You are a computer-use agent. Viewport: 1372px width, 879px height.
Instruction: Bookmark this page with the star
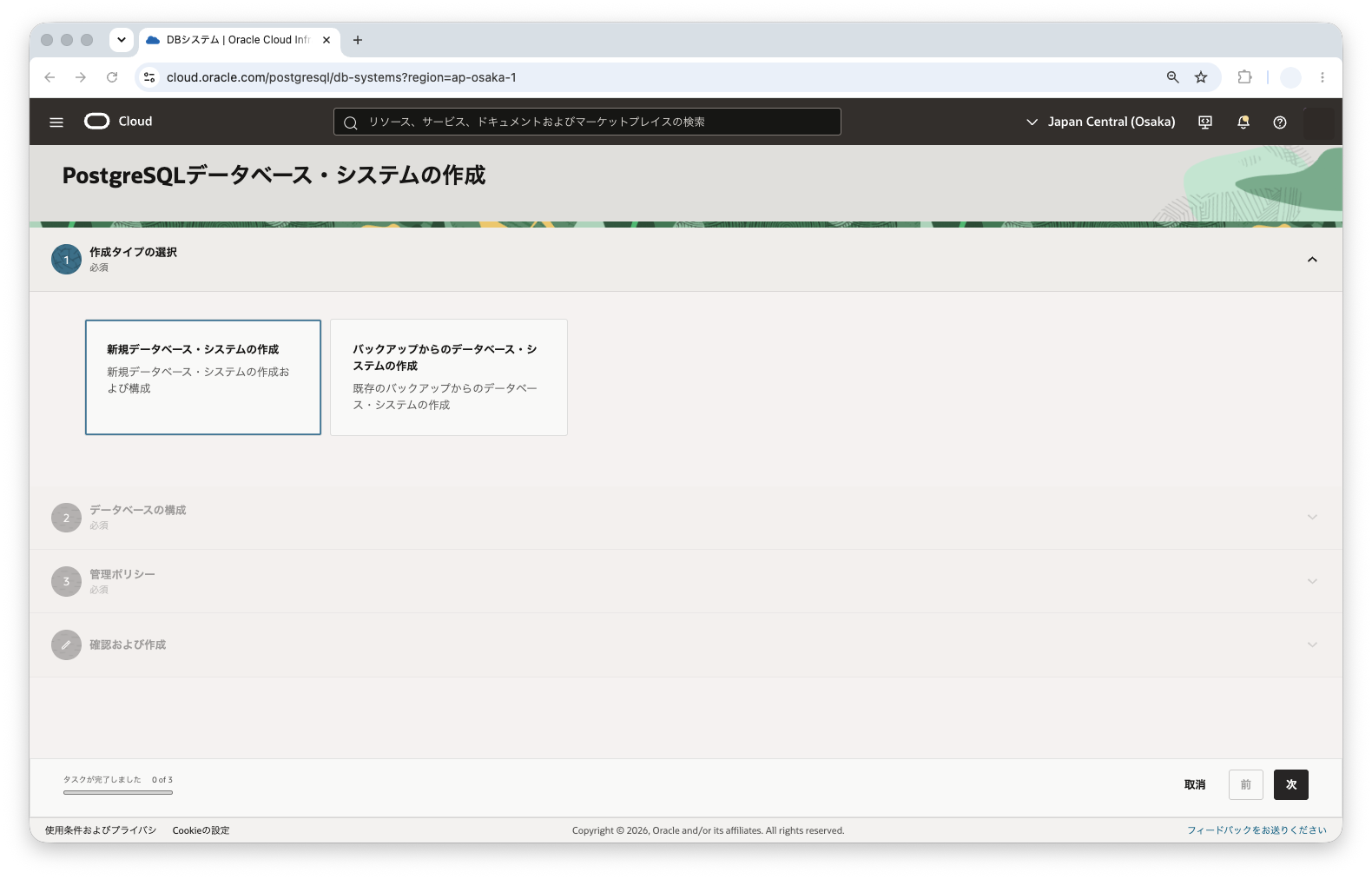pyautogui.click(x=1201, y=77)
